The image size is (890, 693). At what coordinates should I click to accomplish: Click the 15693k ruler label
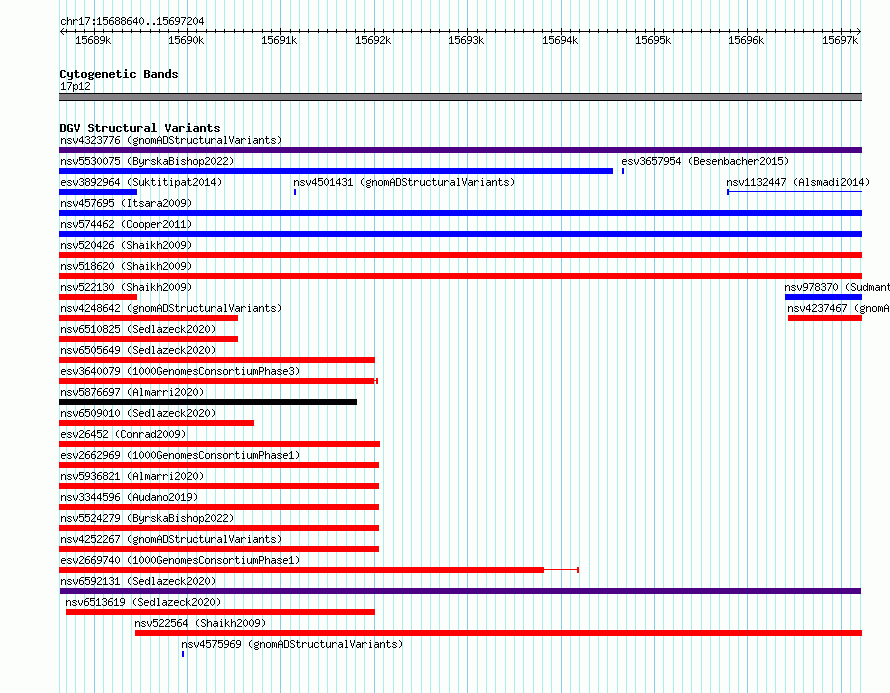pyautogui.click(x=466, y=40)
